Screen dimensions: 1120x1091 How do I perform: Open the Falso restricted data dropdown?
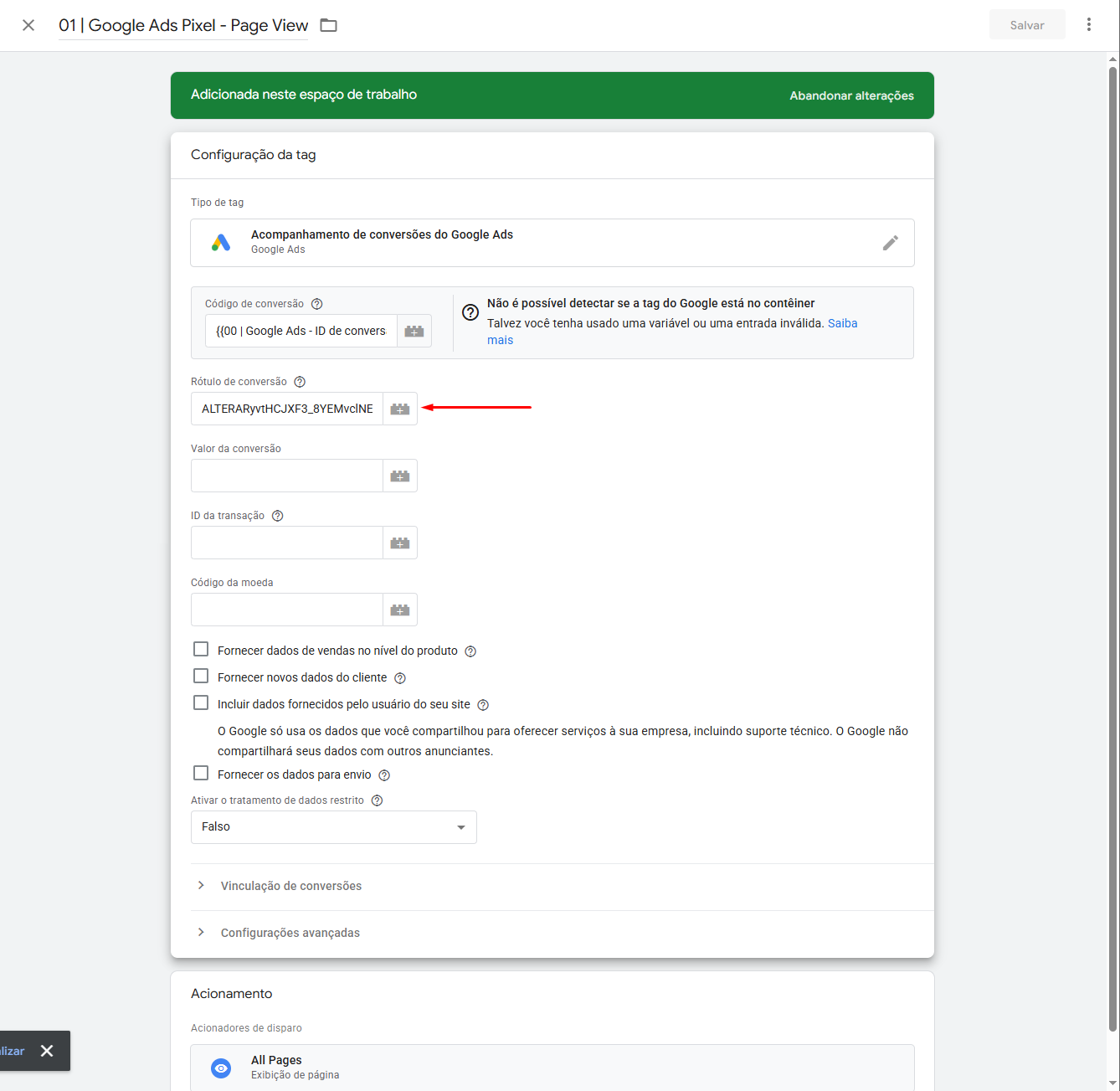click(x=333, y=826)
